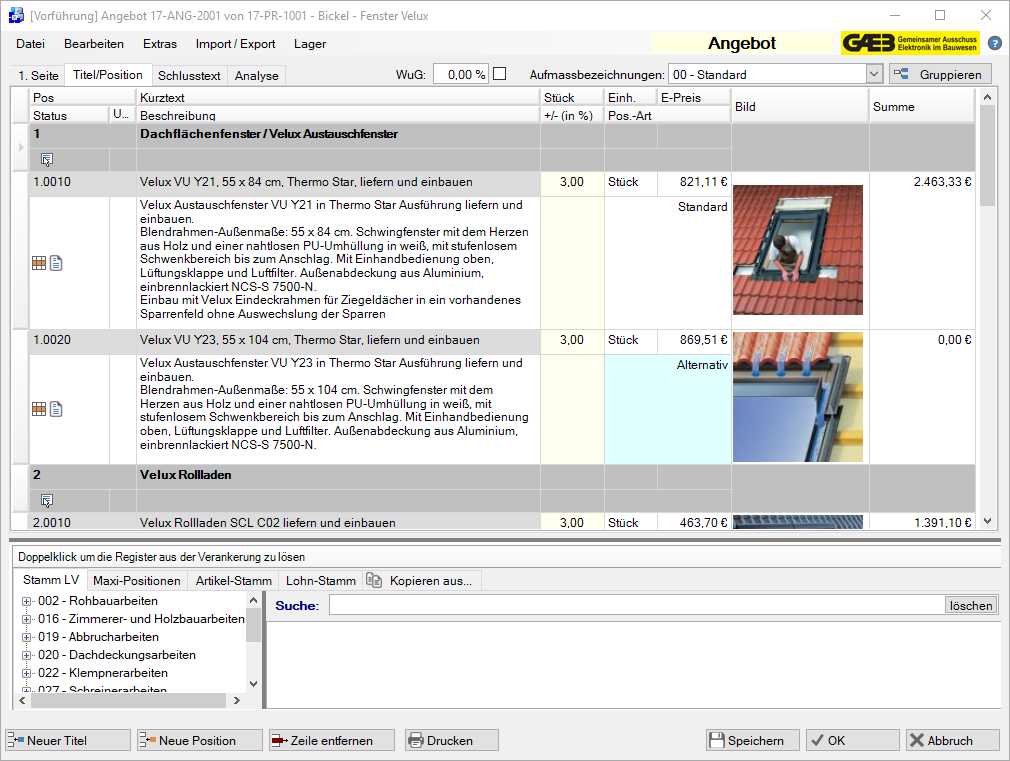Open the grid table icon for position 1.0010
1010x761 pixels.
click(39, 263)
